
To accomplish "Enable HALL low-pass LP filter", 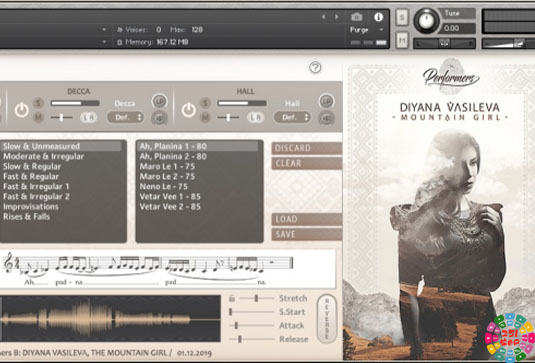I will [327, 101].
